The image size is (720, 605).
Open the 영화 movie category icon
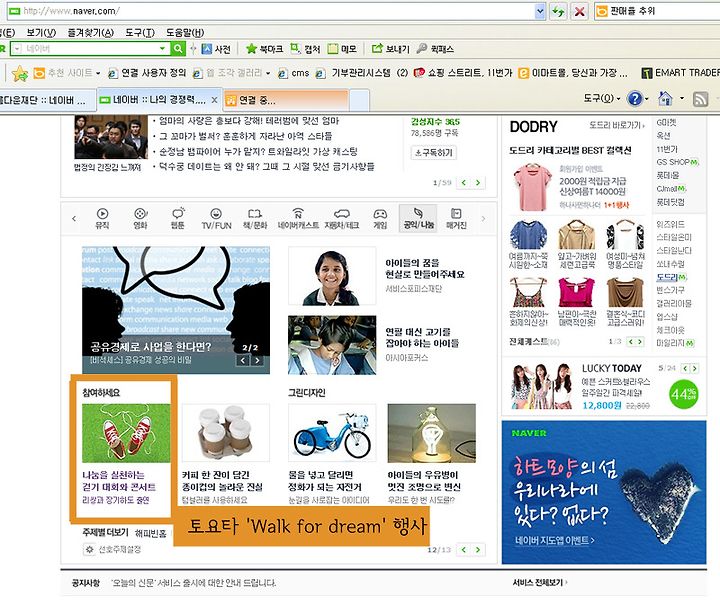point(140,213)
